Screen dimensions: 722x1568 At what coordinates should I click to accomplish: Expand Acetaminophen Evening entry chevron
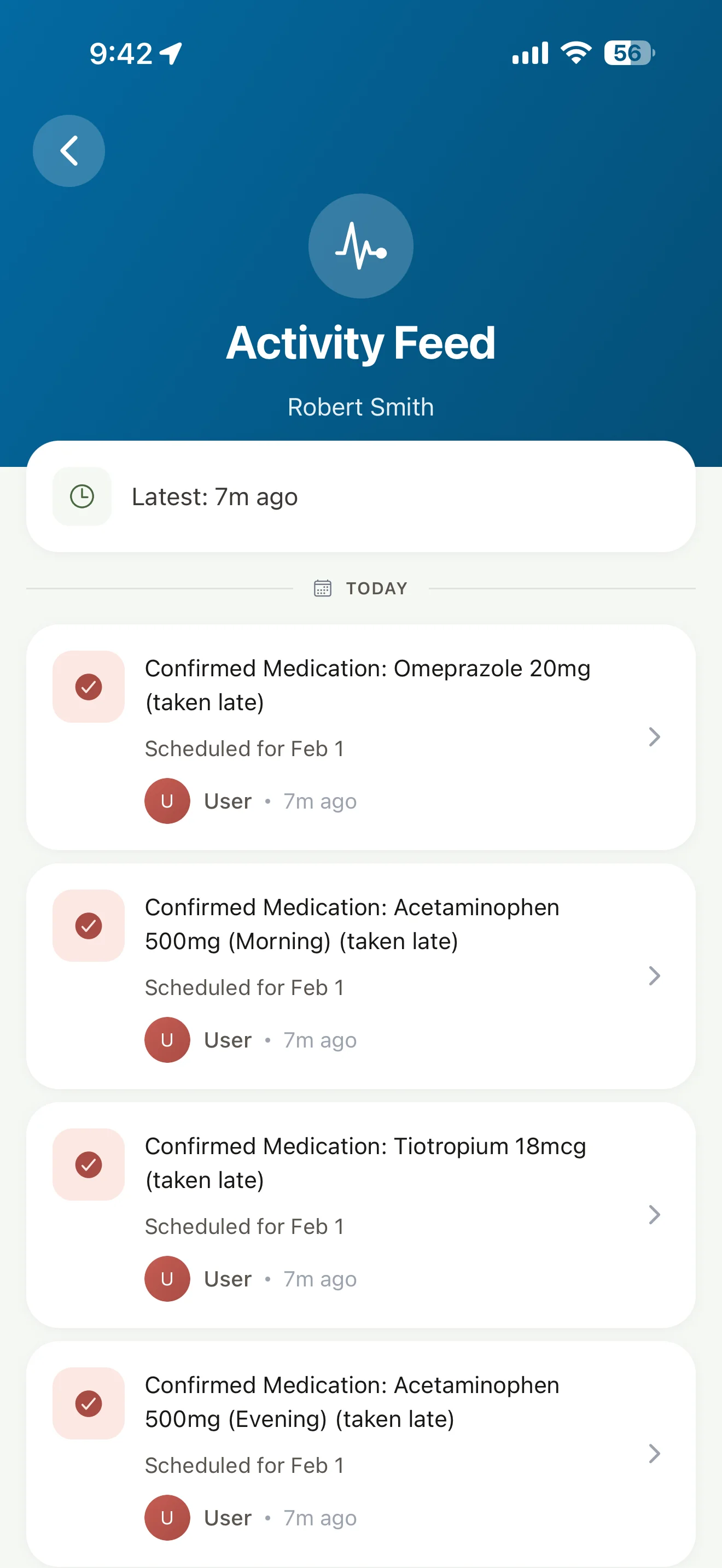point(654,1454)
